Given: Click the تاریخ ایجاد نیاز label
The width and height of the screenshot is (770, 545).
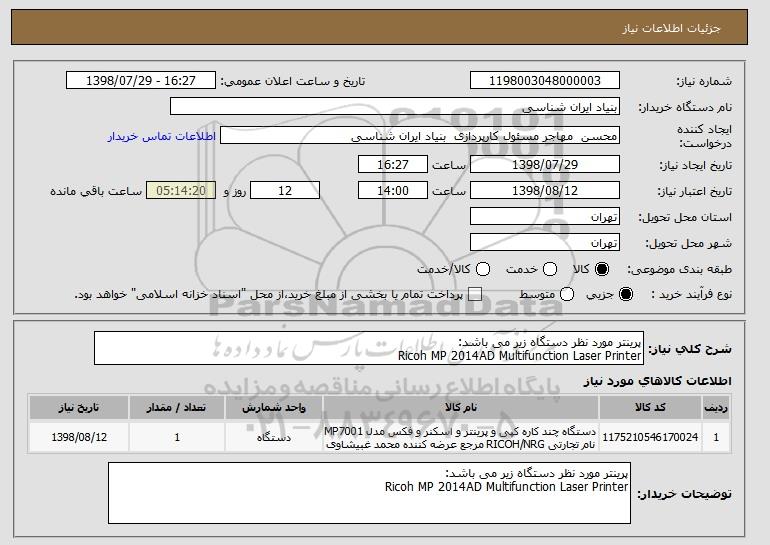Looking at the screenshot, I should 695,165.
